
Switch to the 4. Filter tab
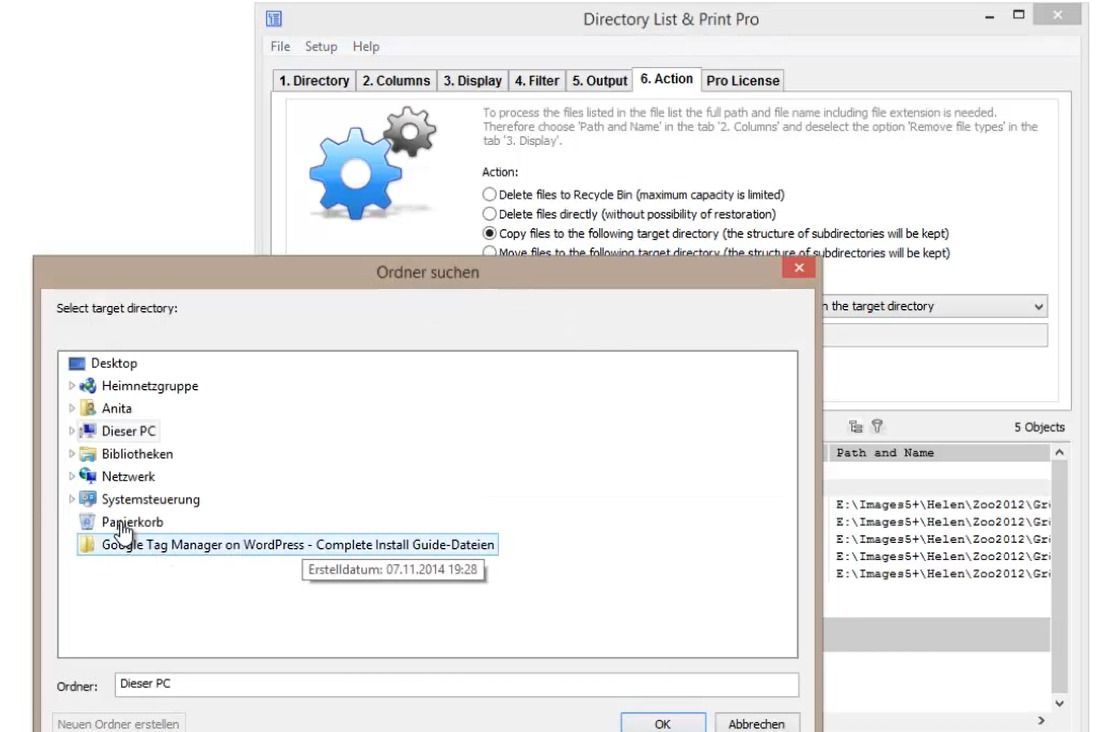coord(537,81)
